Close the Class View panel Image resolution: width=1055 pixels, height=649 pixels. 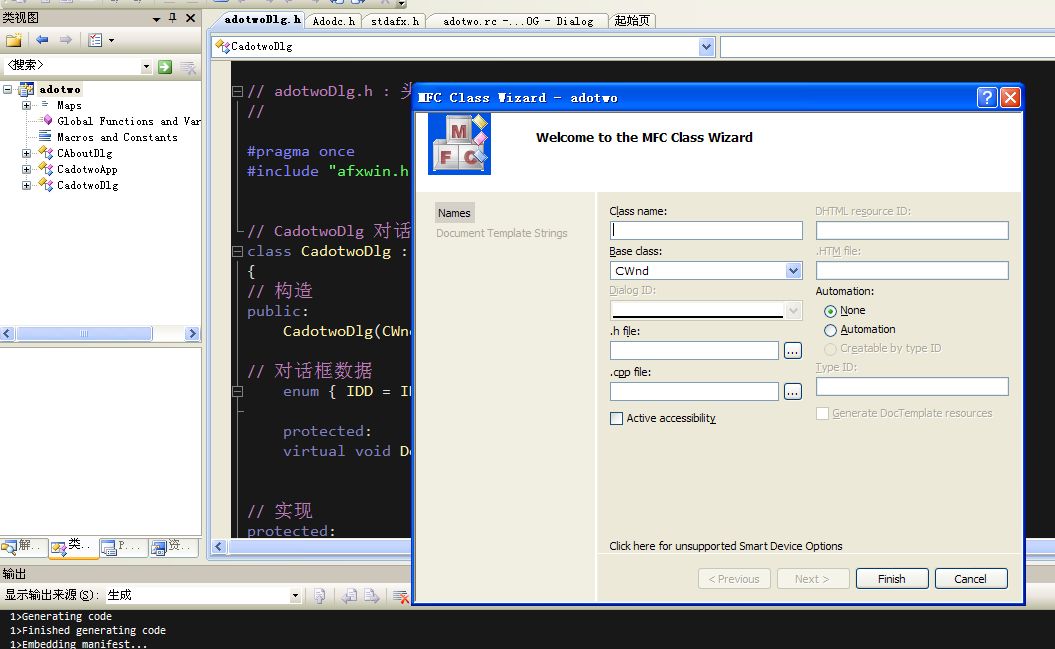coord(190,18)
